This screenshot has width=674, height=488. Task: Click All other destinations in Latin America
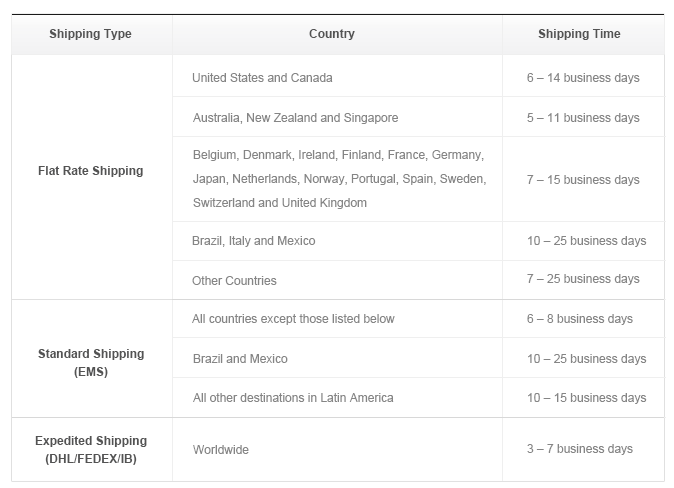click(x=293, y=398)
